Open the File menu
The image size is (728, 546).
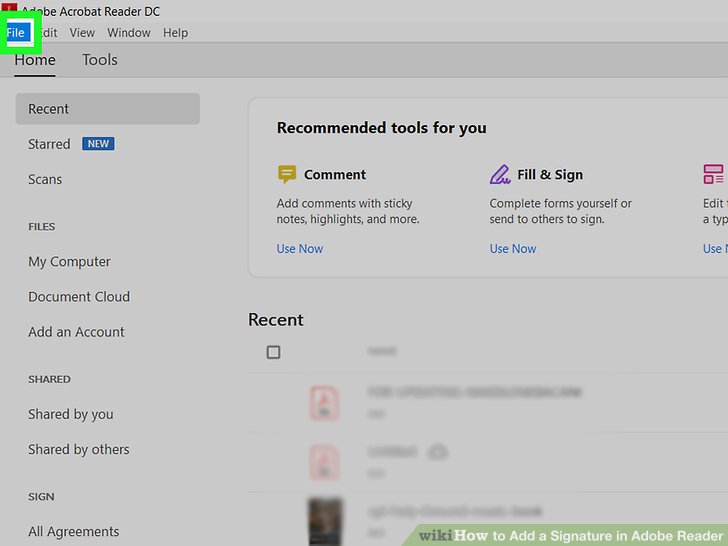coord(16,32)
